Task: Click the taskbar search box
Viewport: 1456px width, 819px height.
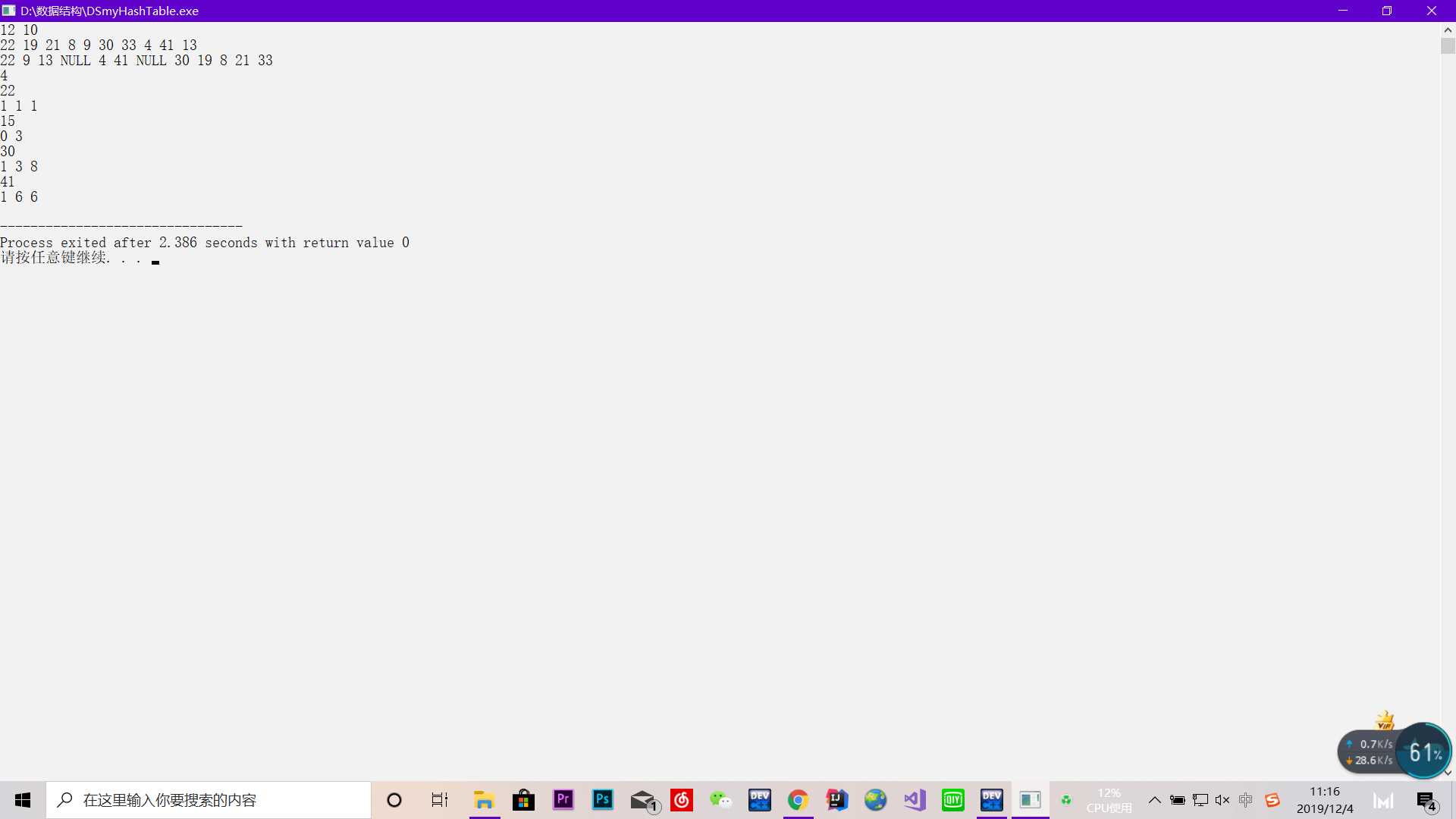Action: tap(209, 800)
